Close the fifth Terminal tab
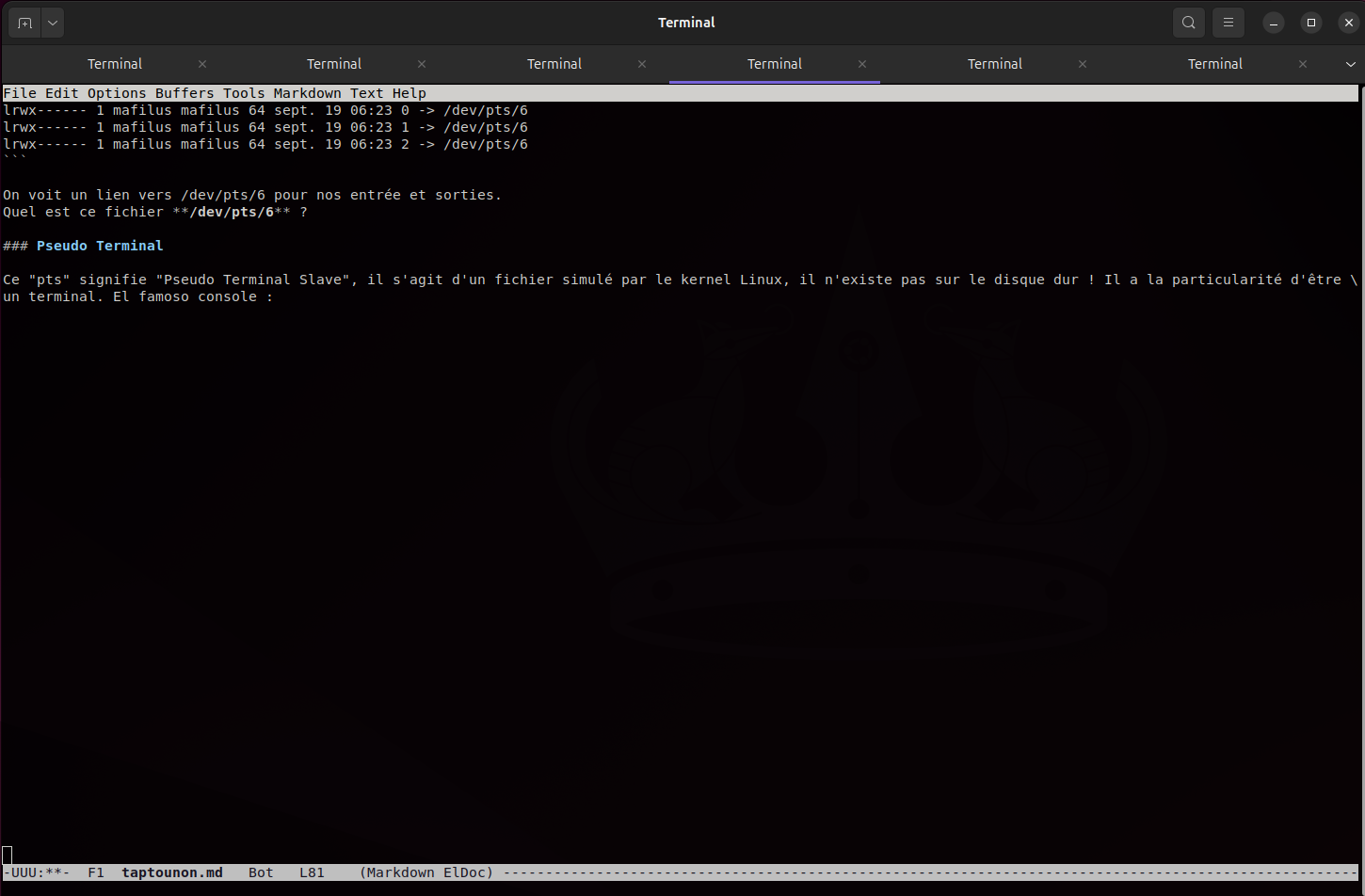1365x896 pixels. (x=1083, y=64)
